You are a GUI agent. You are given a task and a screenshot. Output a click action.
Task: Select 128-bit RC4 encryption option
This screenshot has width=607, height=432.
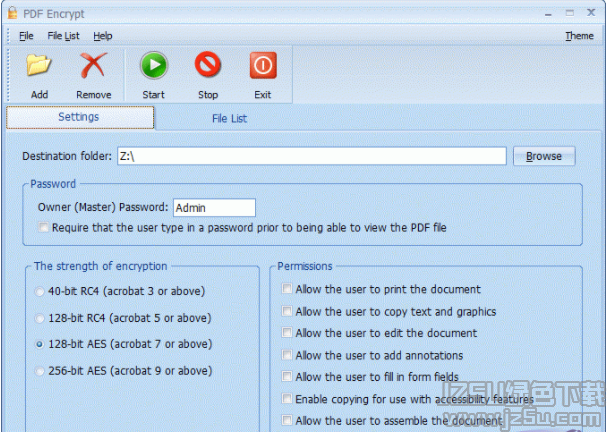pyautogui.click(x=39, y=318)
